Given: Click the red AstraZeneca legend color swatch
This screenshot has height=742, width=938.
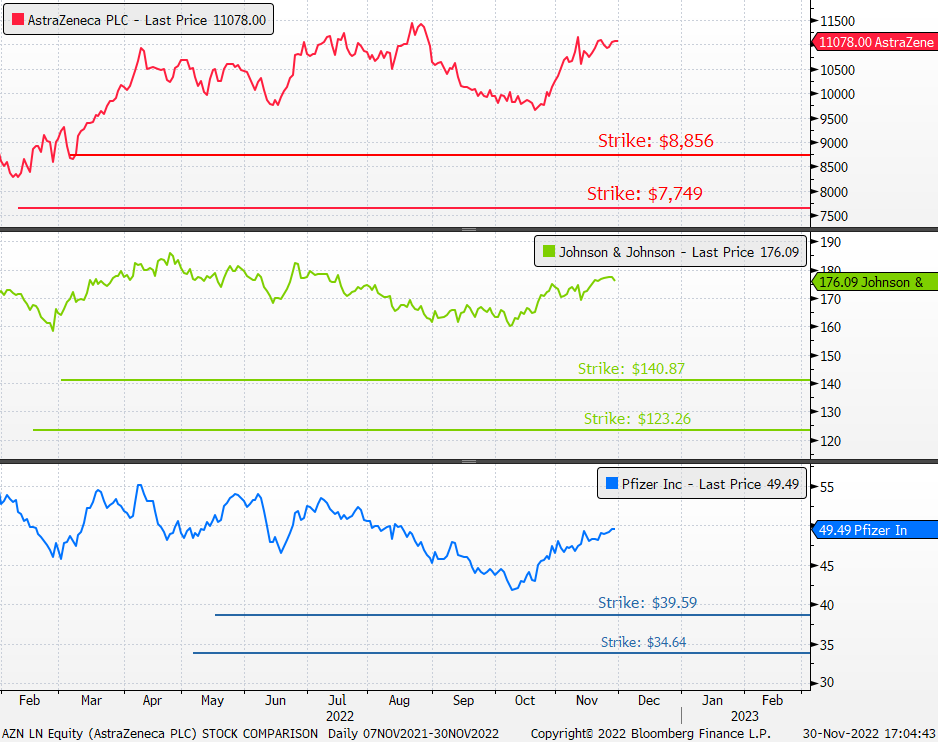Looking at the screenshot, I should click(x=18, y=20).
